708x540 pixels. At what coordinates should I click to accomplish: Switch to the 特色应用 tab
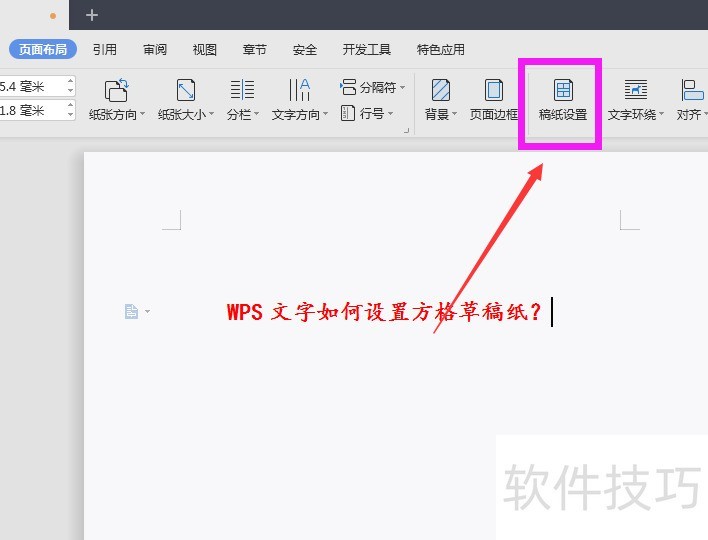point(441,49)
